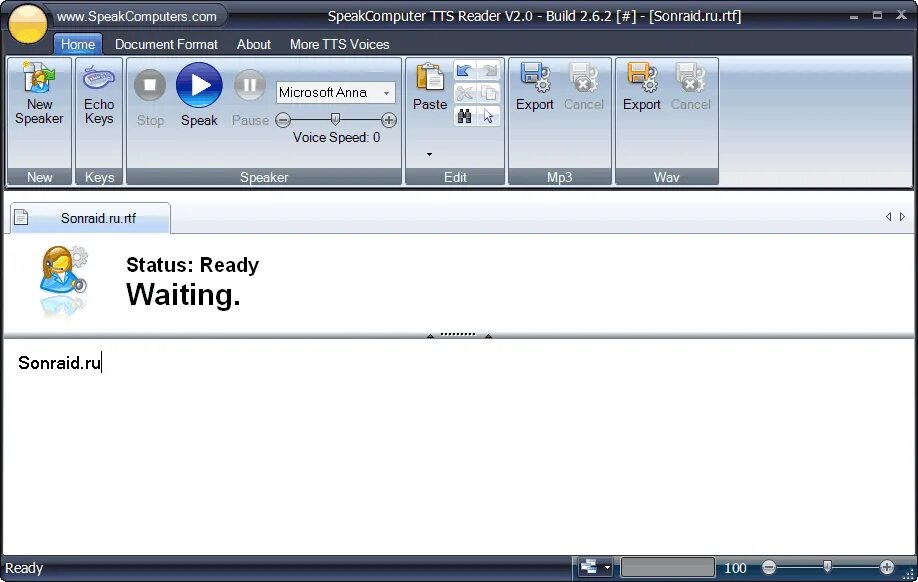
Task: Click the Cut scissors icon
Action: click(x=464, y=93)
